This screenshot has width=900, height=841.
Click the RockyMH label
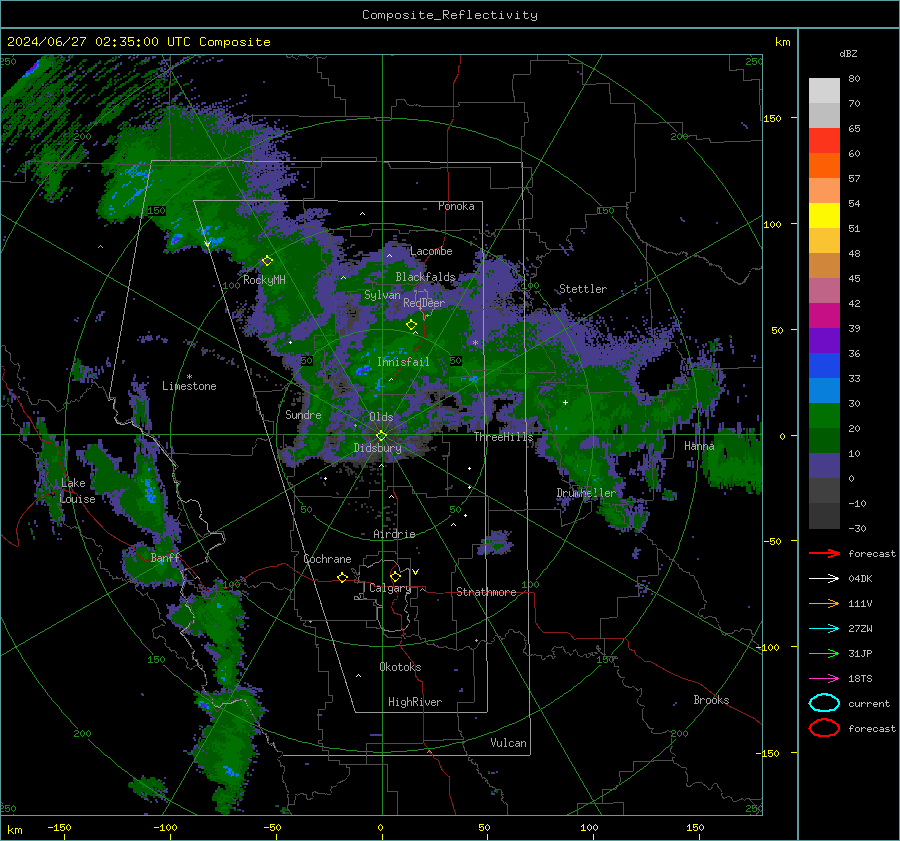point(264,280)
